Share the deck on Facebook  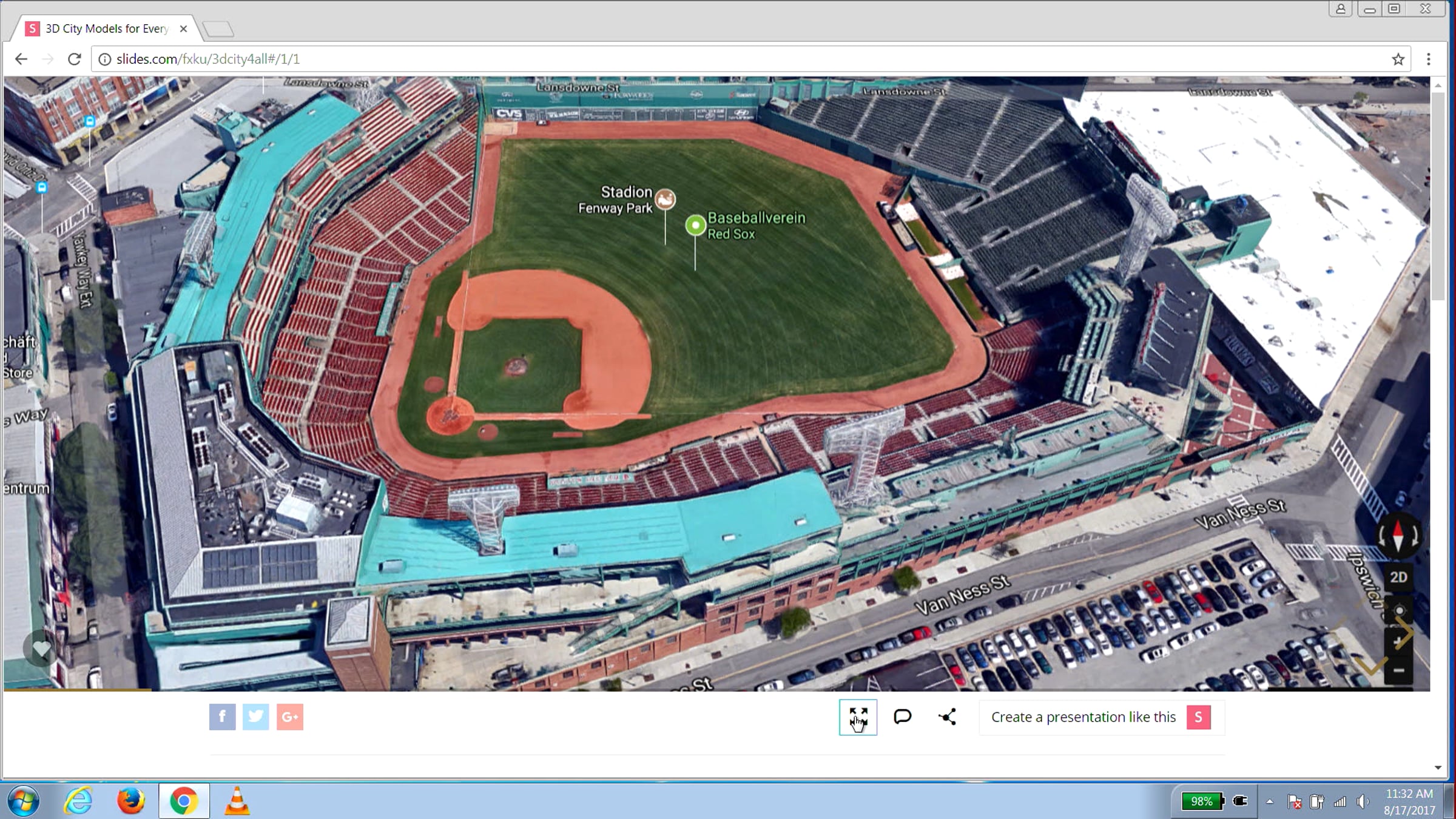click(222, 717)
